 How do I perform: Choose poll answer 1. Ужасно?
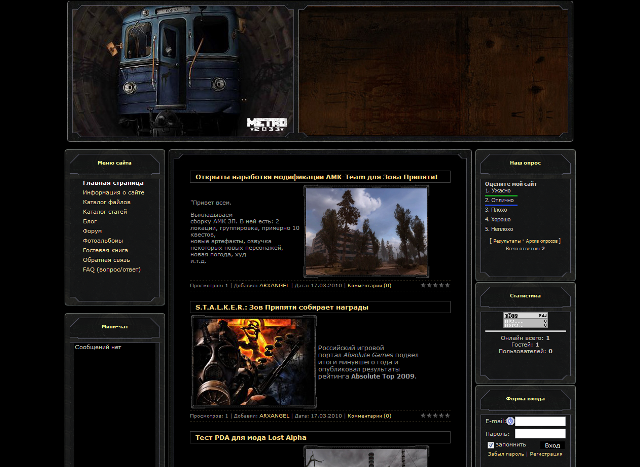[x=498, y=191]
